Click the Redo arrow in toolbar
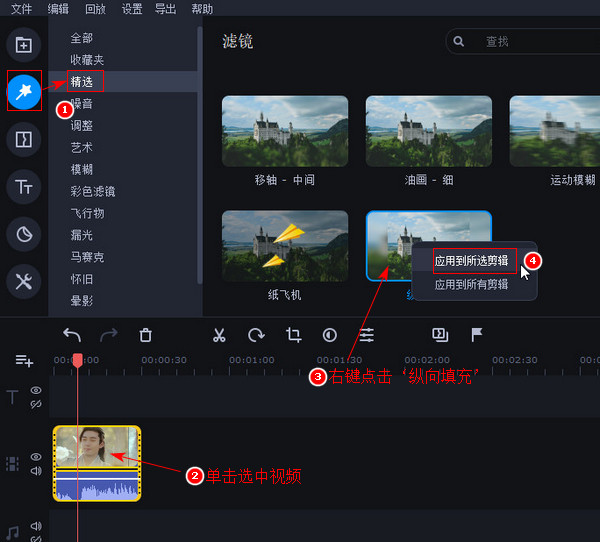Viewport: 600px width, 542px height. point(109,335)
